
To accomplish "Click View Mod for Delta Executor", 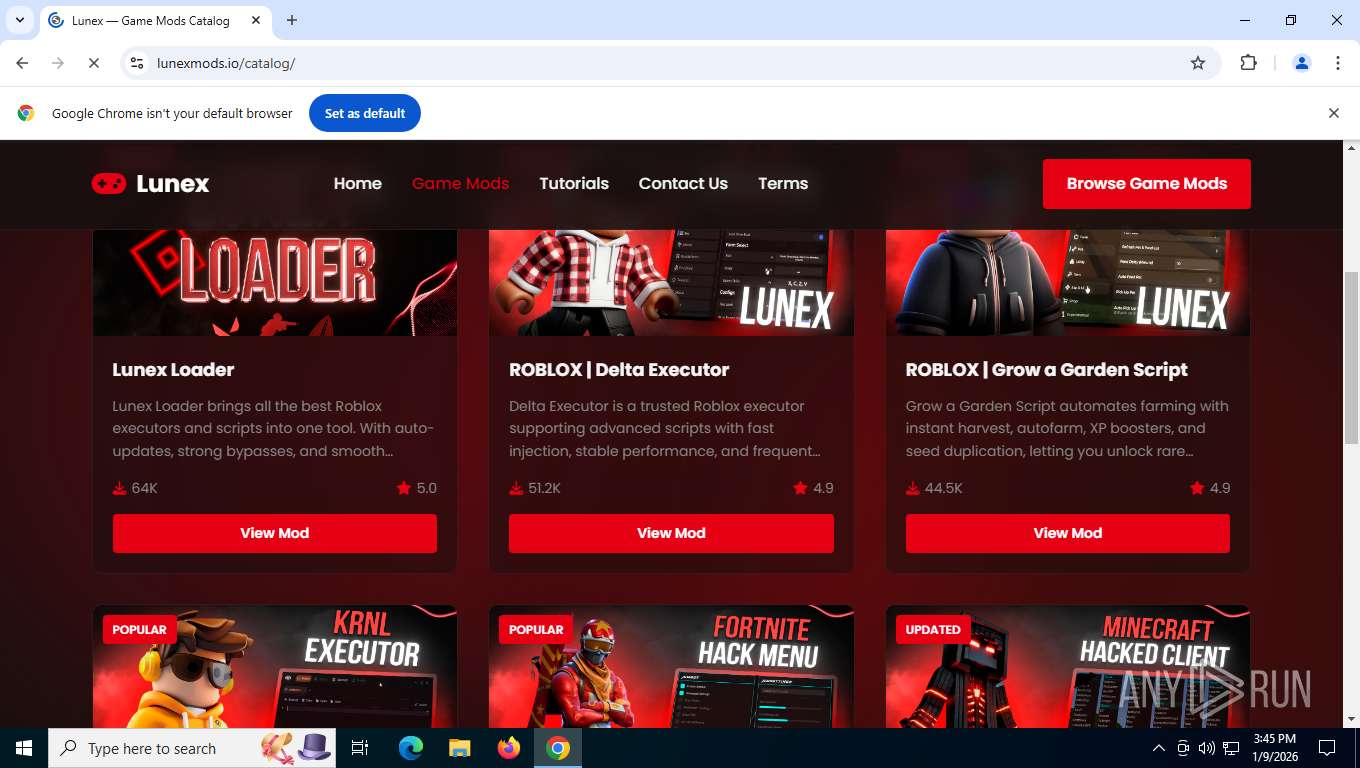I will 671,533.
